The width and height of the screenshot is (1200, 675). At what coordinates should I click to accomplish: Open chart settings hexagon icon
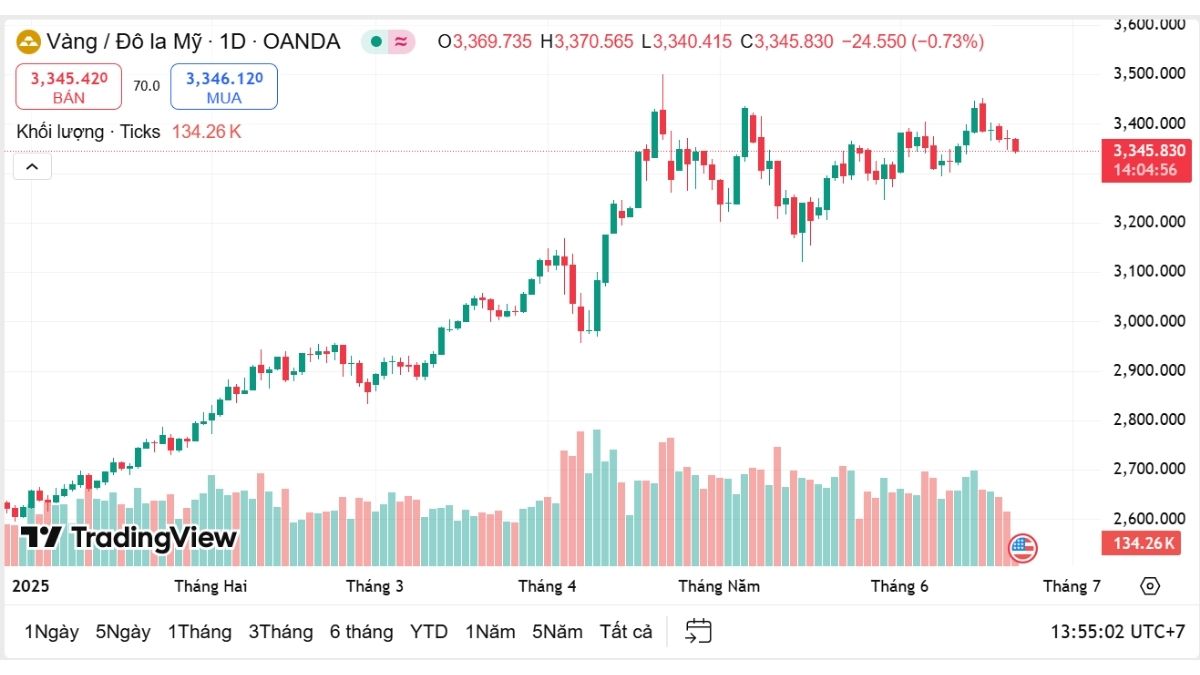[1150, 586]
